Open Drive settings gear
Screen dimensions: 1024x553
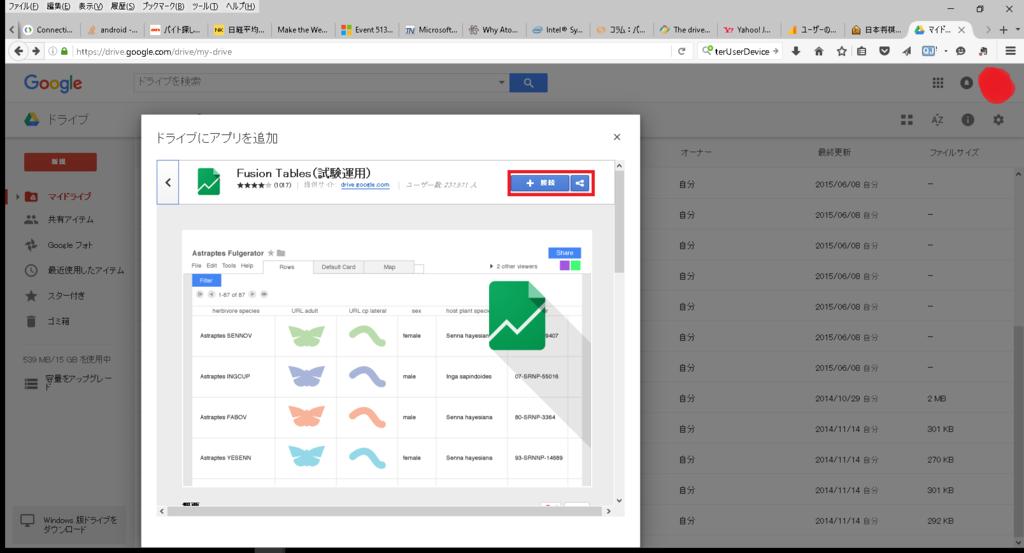click(x=999, y=120)
